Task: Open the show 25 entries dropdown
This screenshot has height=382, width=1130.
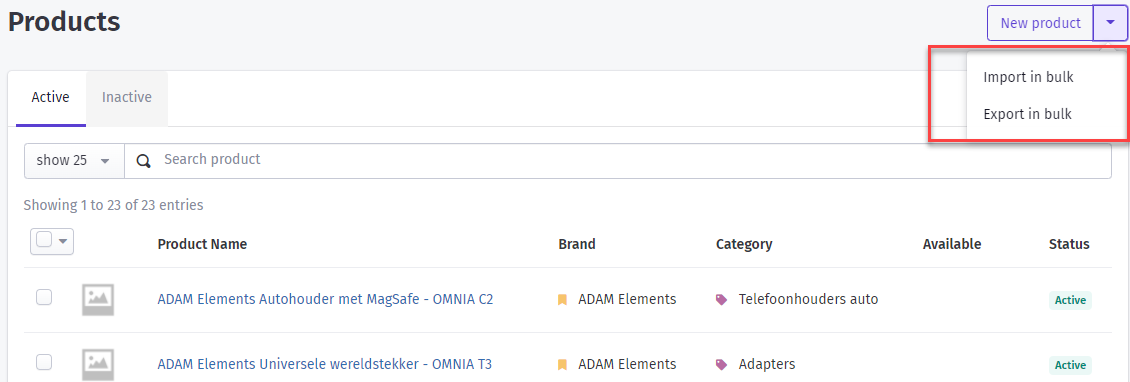Action: (x=74, y=161)
